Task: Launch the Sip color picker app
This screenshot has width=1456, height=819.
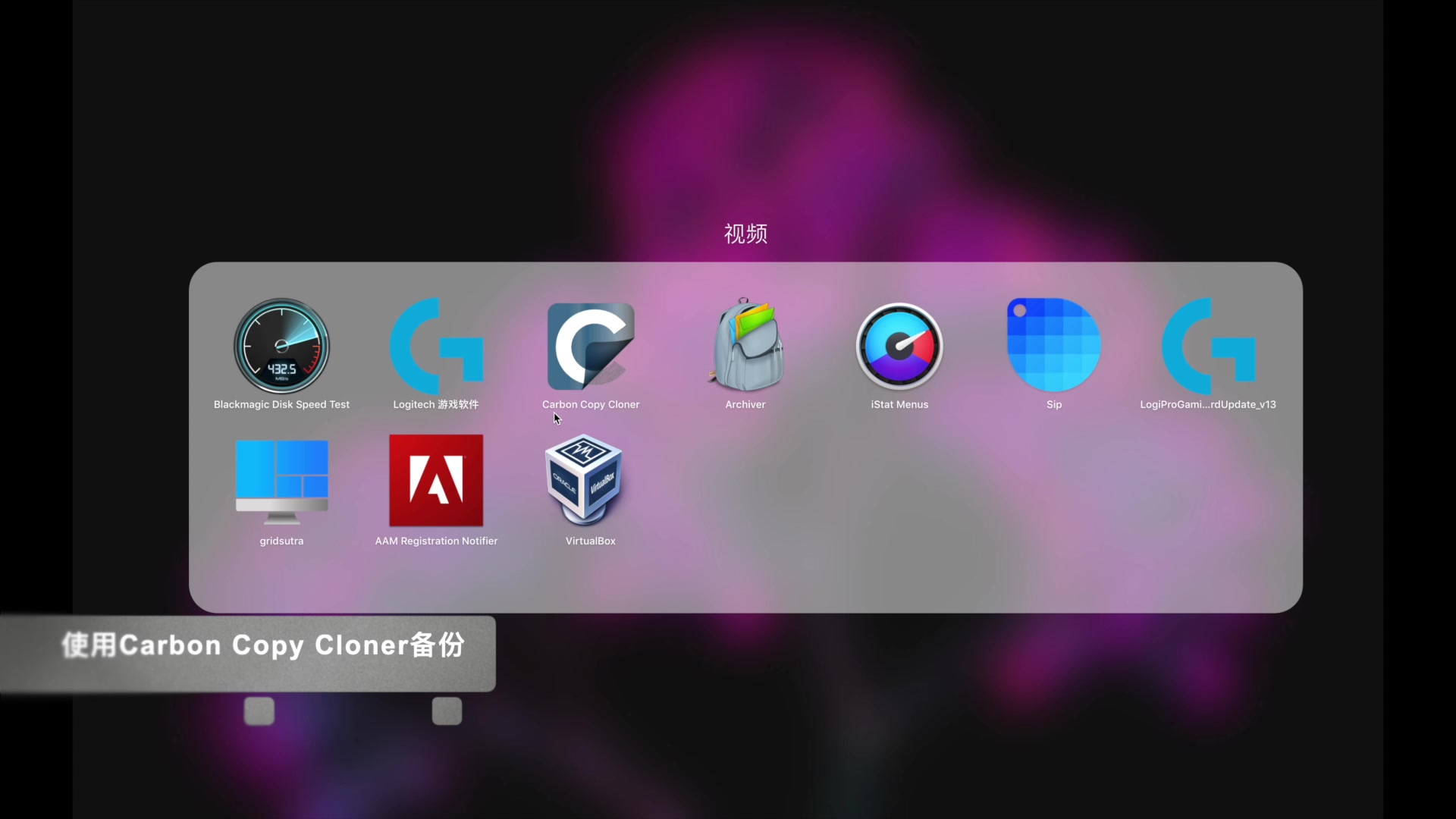Action: coord(1054,346)
